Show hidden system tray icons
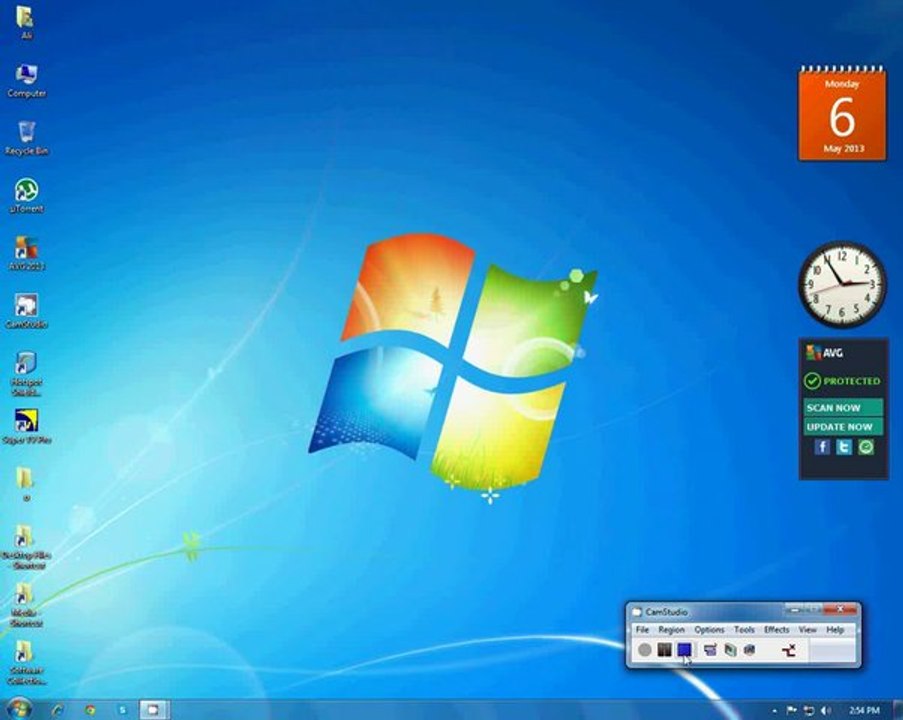This screenshot has height=720, width=903. pos(774,711)
